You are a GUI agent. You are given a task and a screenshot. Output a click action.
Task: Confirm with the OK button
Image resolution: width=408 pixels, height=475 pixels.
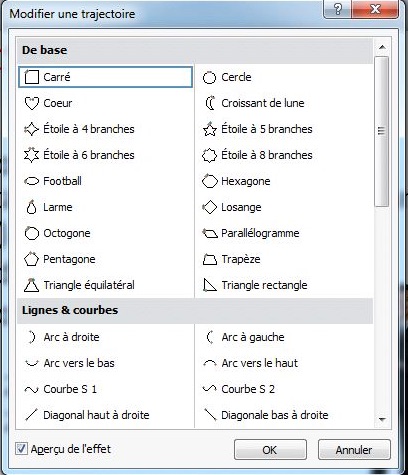(x=270, y=450)
